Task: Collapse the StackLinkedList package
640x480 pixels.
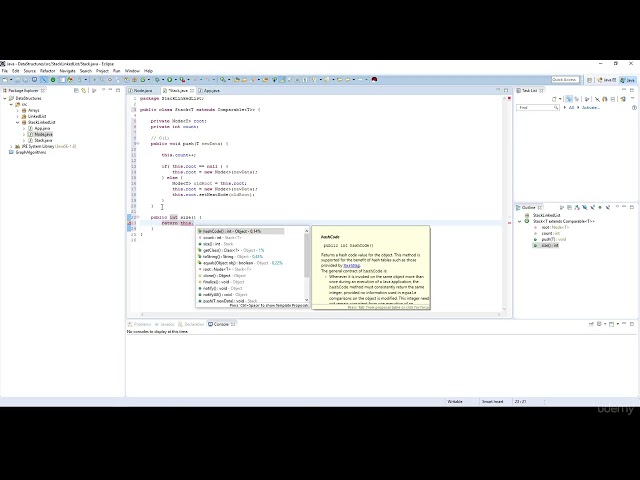Action: click(18, 122)
